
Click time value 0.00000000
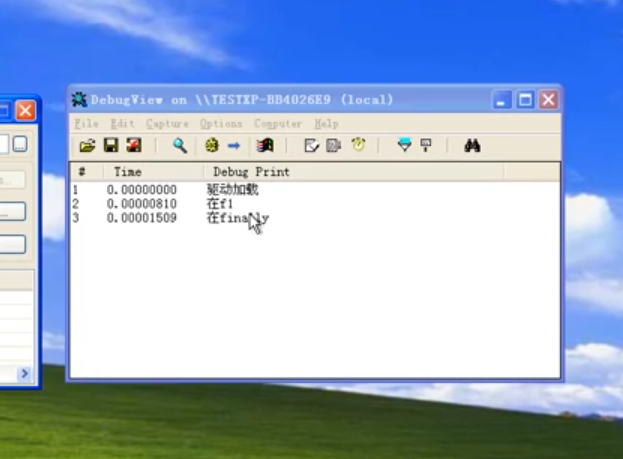(141, 190)
